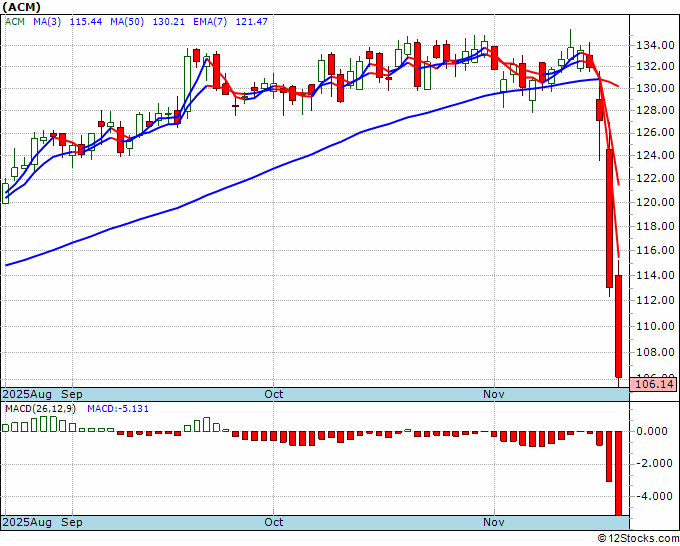Viewport: 680px width, 546px height.
Task: Select the EMA(7) value 121.47
Action: coord(252,21)
